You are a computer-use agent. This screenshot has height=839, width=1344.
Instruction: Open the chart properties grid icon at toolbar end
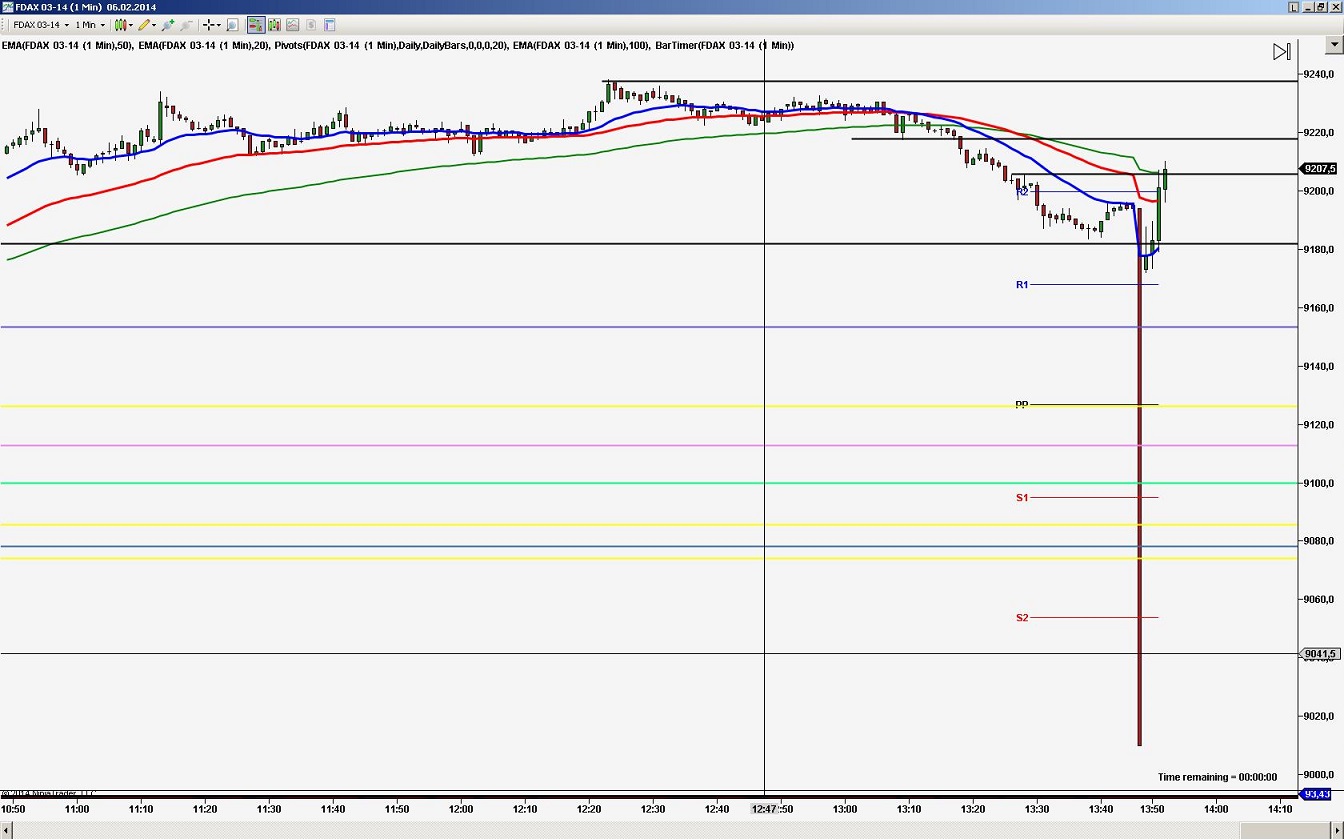(x=329, y=24)
